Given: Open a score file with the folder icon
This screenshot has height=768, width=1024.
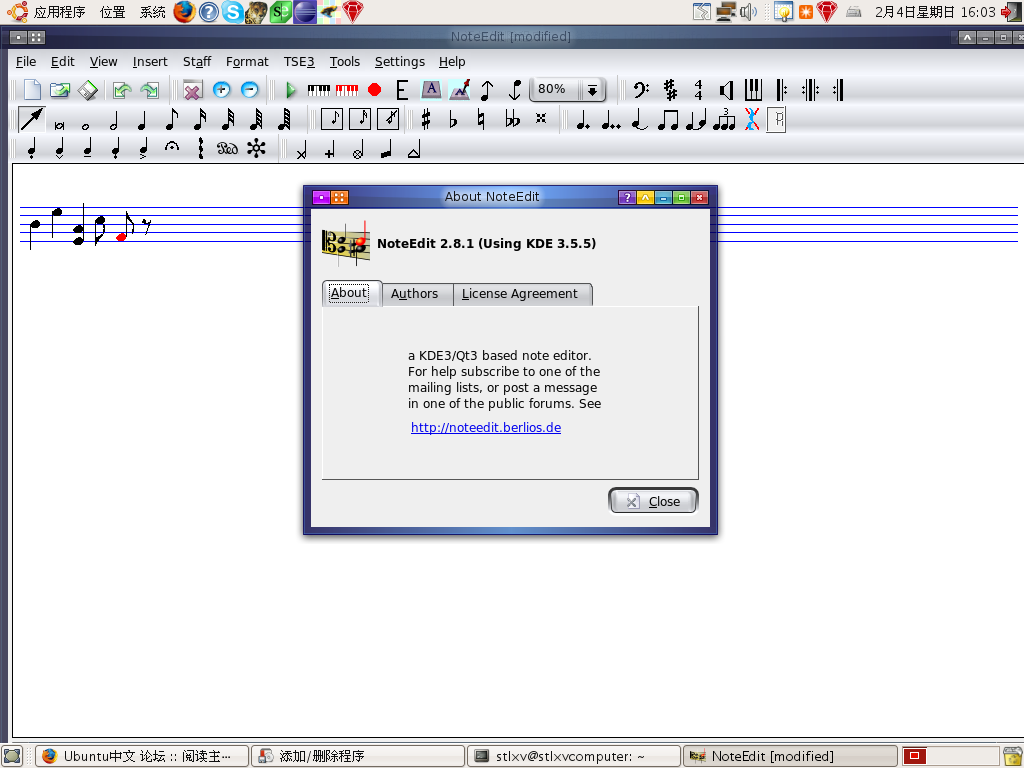Looking at the screenshot, I should coord(59,89).
